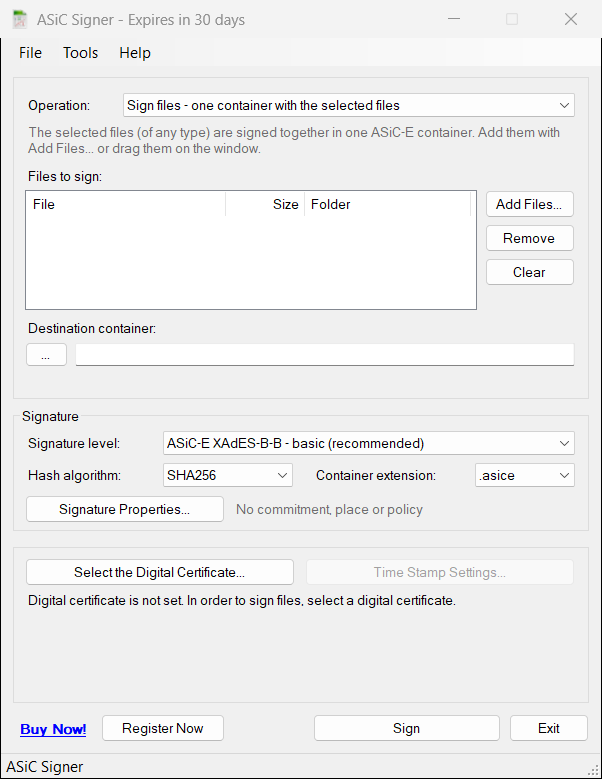602x779 pixels.
Task: Click Select the Digital Certificate... button
Action: tap(159, 572)
